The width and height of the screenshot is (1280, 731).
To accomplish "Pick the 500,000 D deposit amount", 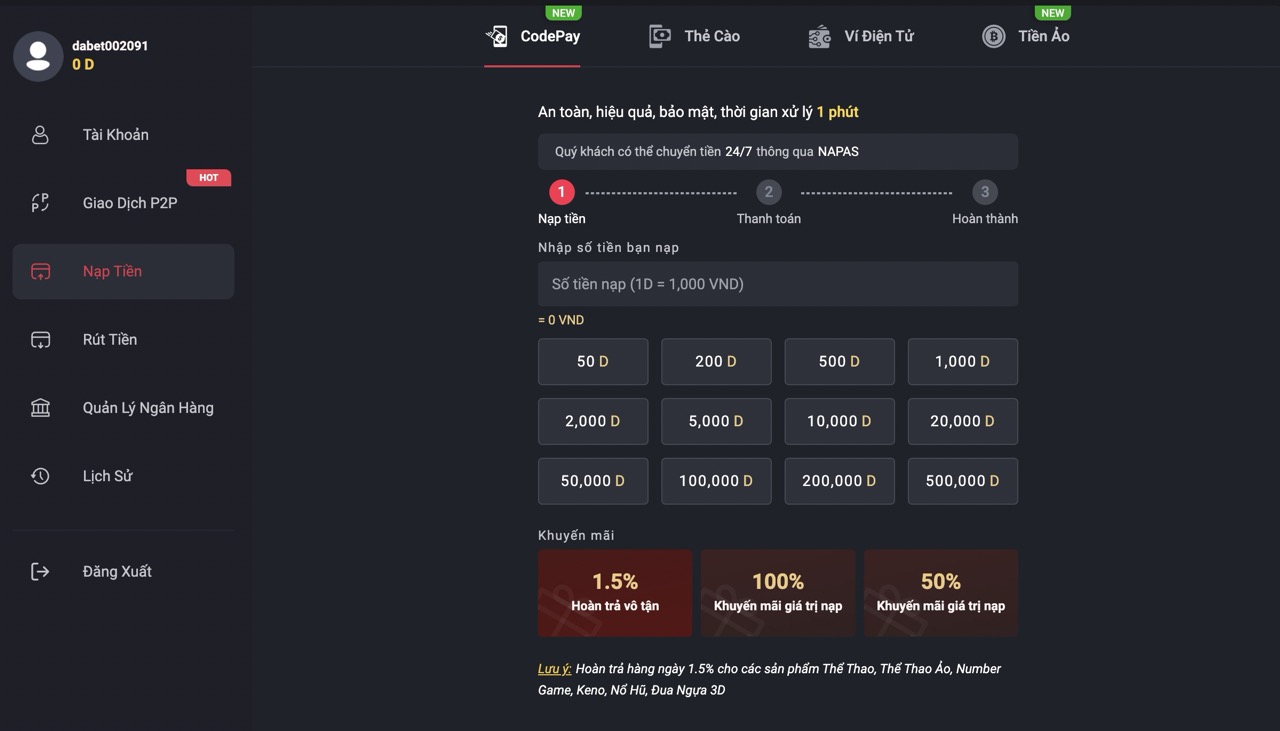I will (962, 481).
